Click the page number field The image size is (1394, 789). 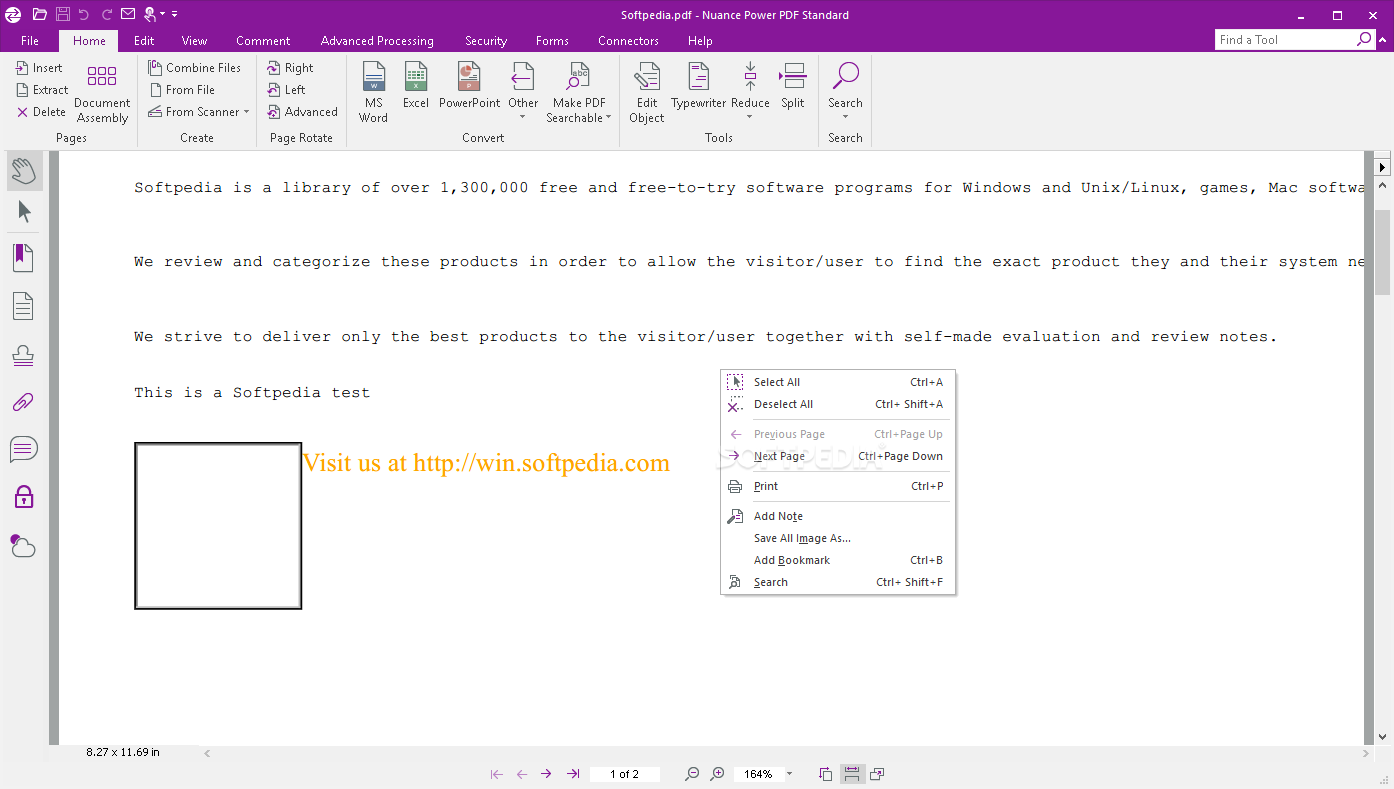click(x=625, y=774)
